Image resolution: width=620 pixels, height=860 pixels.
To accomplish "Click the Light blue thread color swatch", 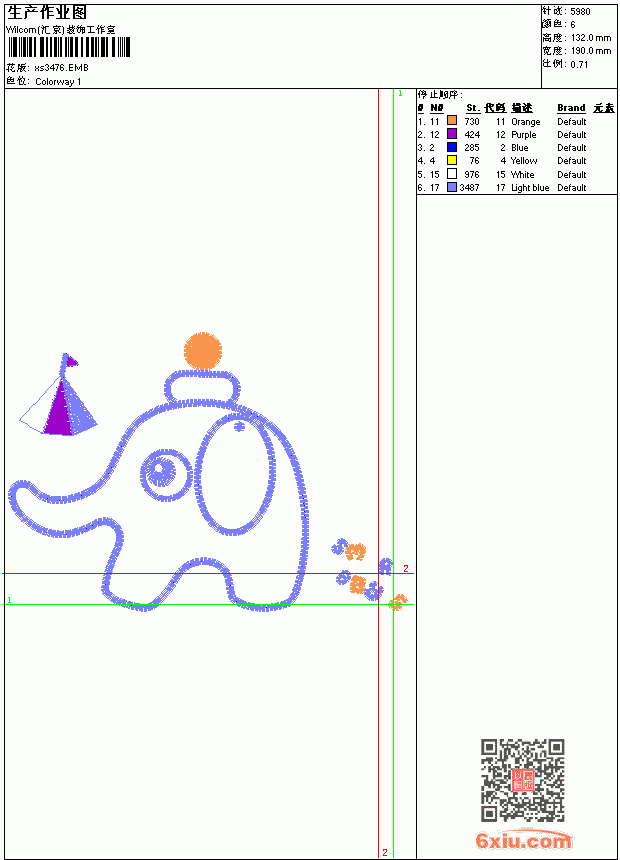I will click(x=452, y=187).
